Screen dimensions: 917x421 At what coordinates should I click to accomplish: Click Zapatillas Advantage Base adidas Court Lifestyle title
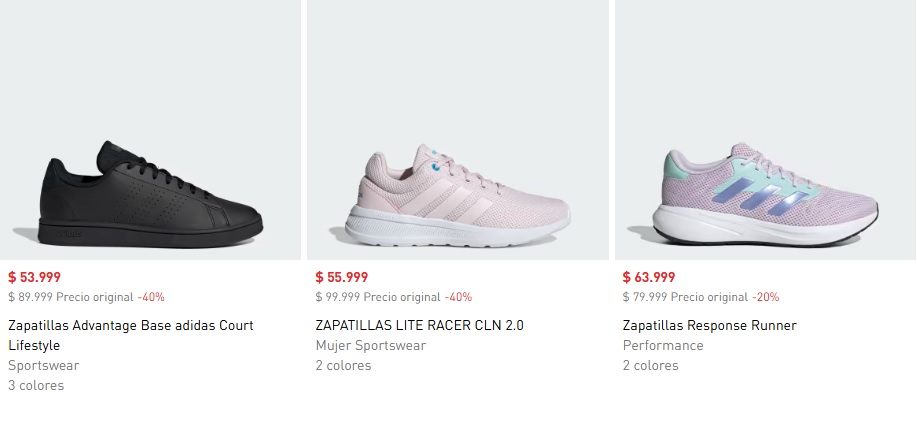[131, 335]
